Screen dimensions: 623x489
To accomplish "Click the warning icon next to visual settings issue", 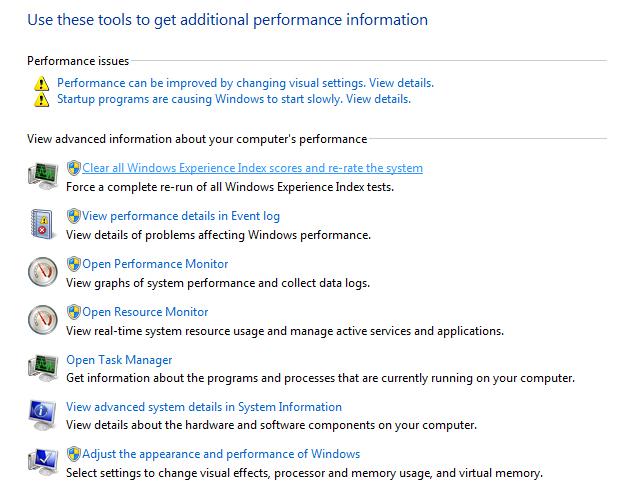I will (x=41, y=84).
